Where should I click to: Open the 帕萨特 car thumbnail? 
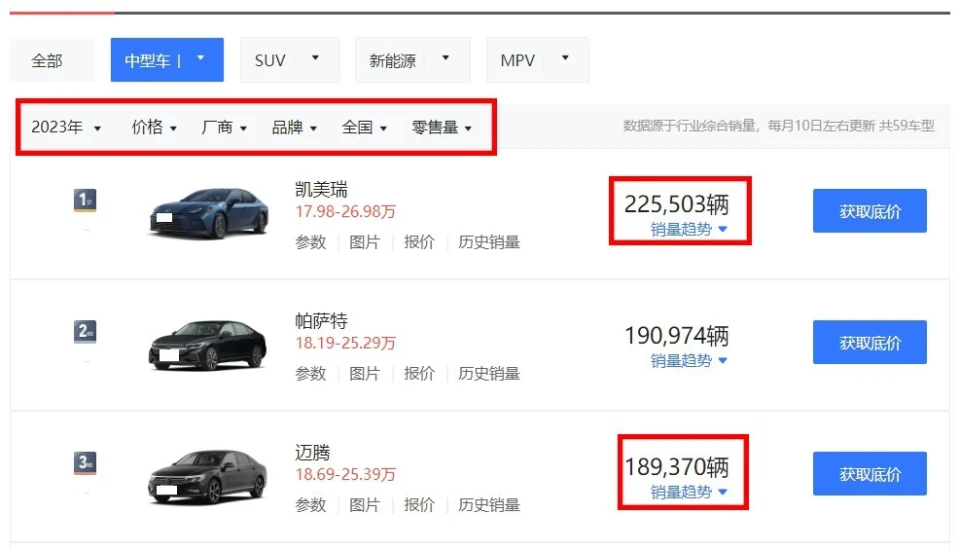[208, 344]
